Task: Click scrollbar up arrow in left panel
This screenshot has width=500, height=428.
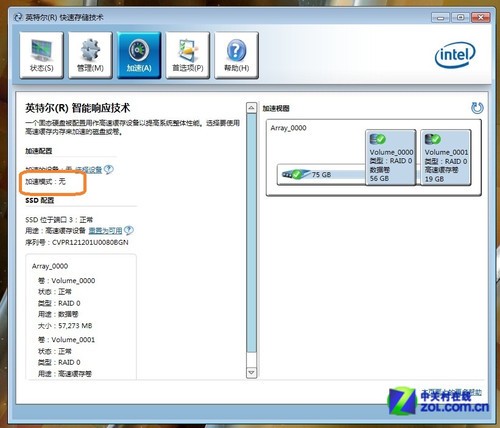Action: [x=252, y=108]
